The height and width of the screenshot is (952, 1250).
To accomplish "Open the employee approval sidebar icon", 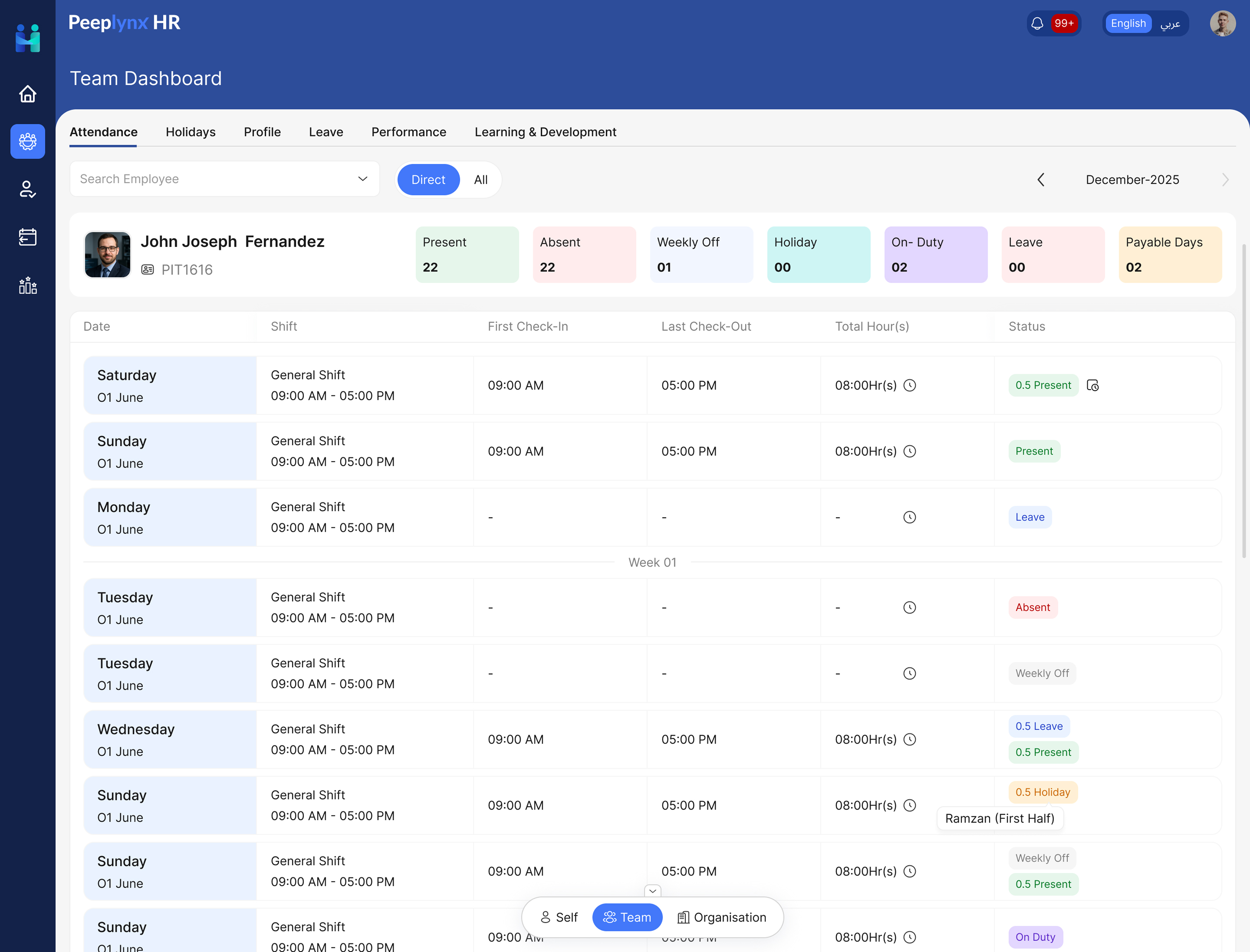I will point(27,189).
